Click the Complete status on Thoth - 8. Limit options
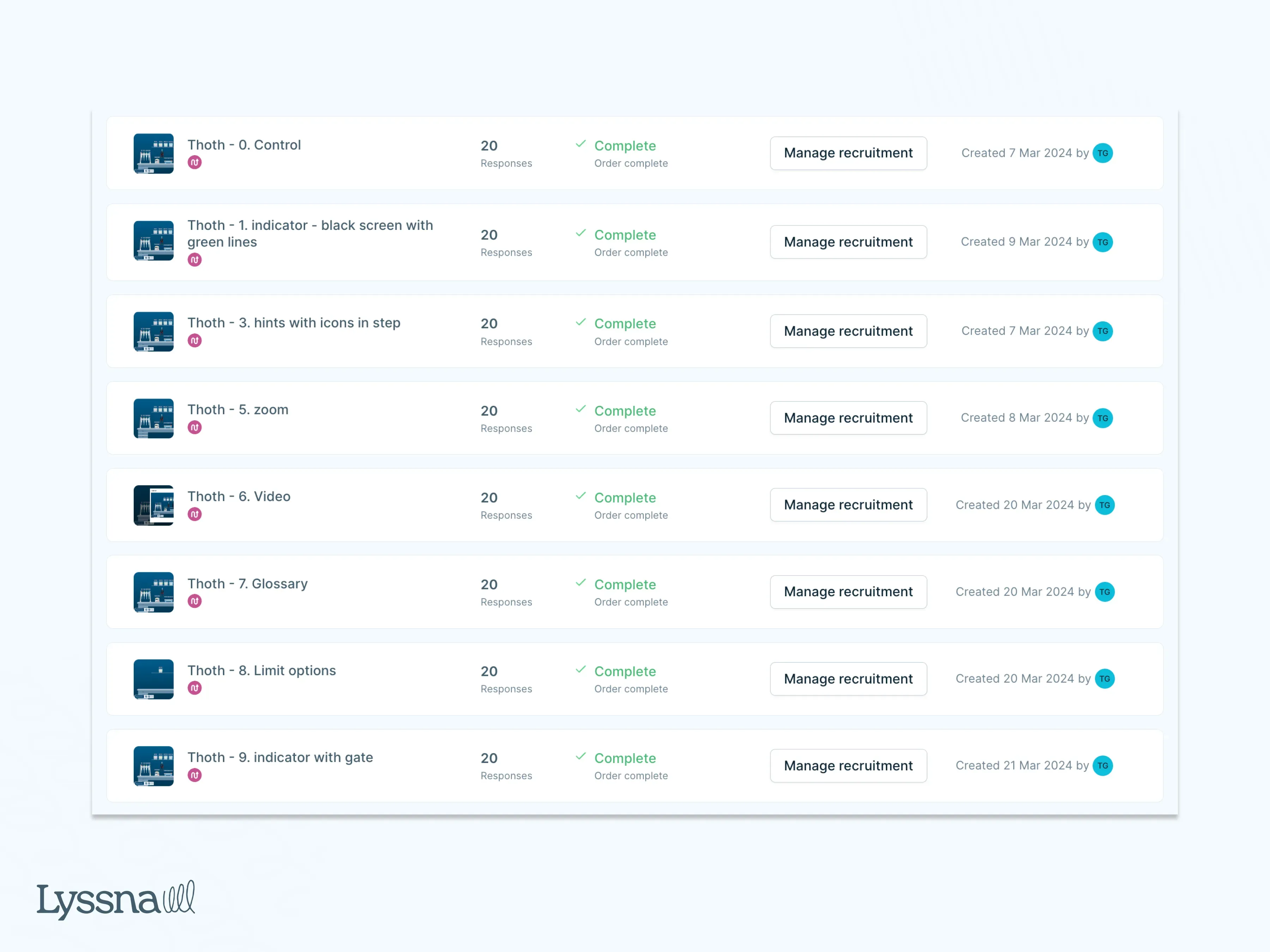This screenshot has height=952, width=1270. [x=625, y=671]
